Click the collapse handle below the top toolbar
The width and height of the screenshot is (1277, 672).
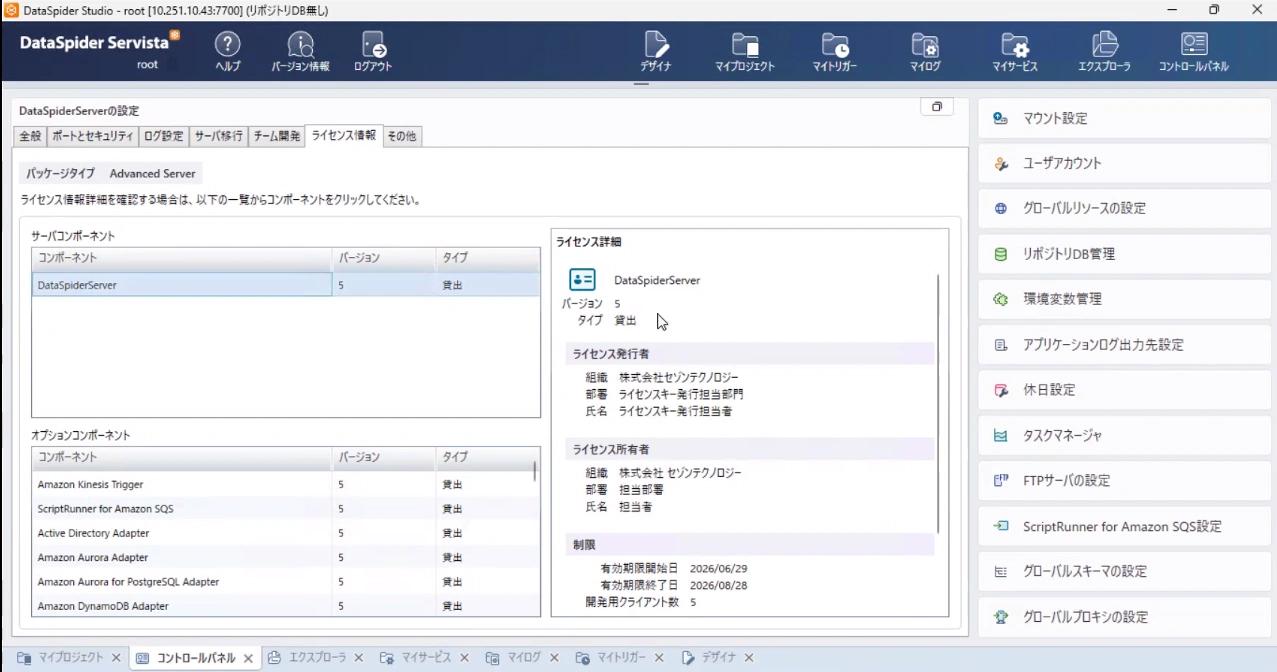(x=641, y=84)
